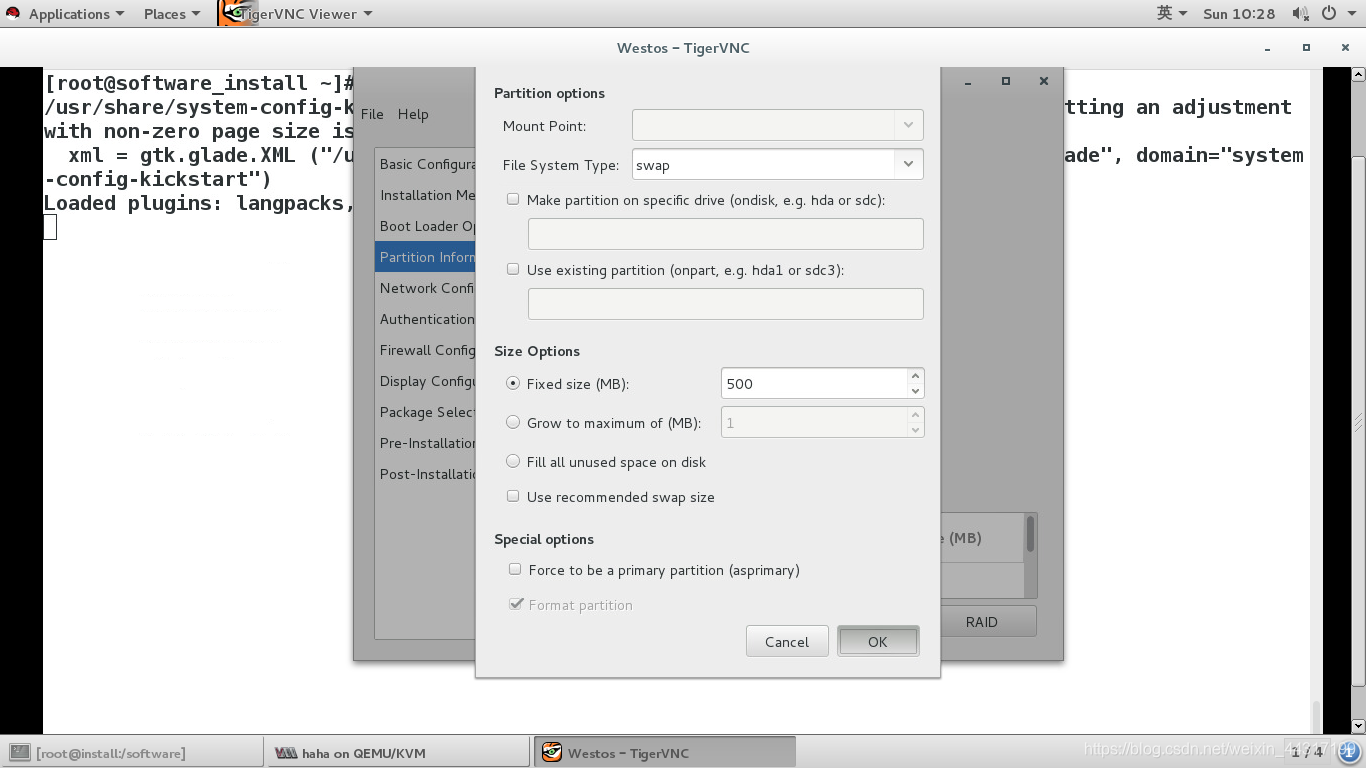Open the TigerVNC Viewer app menu
Viewport: 1366px width, 768px height.
[x=306, y=13]
